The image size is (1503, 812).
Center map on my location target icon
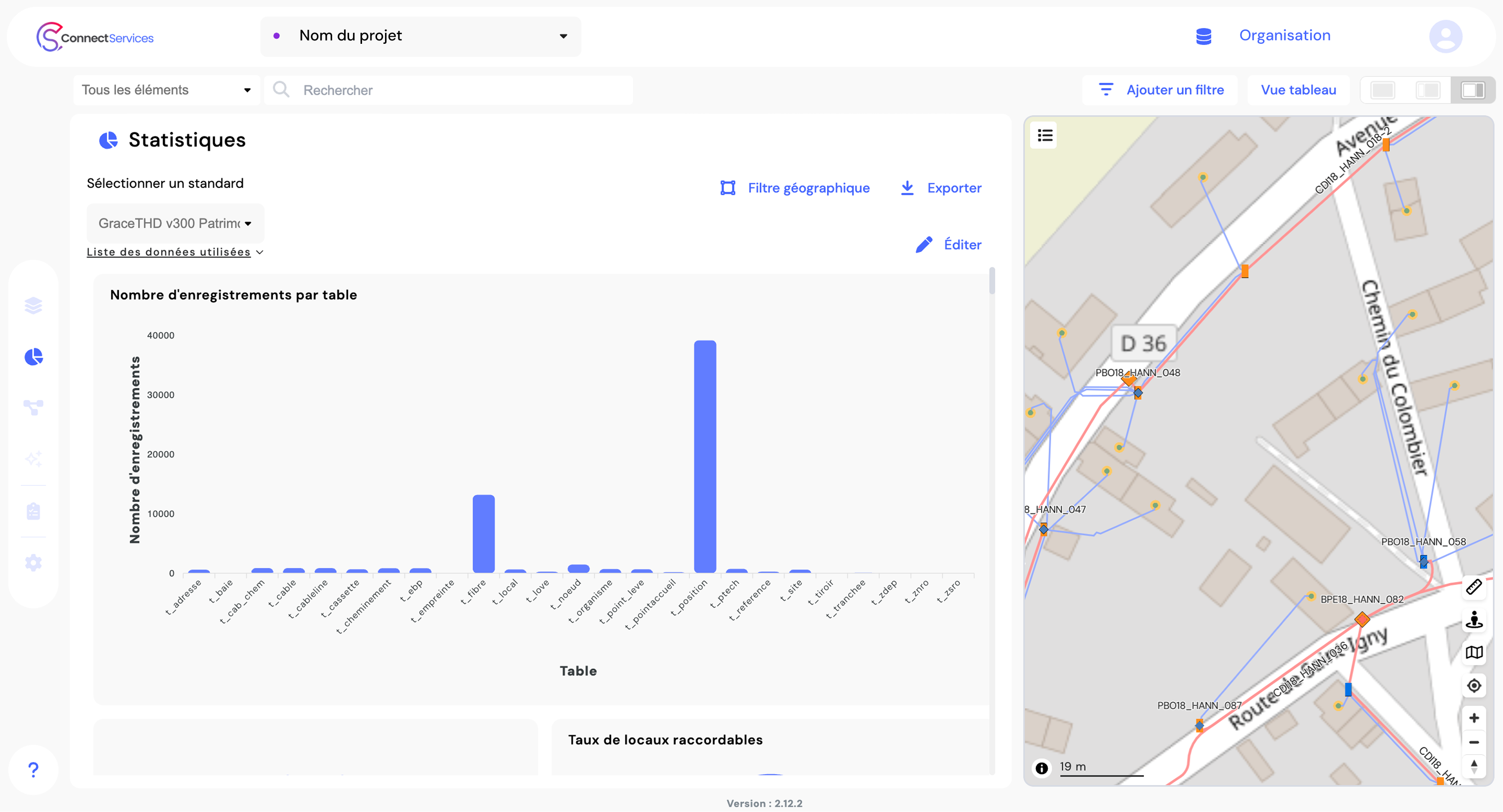[x=1474, y=686]
